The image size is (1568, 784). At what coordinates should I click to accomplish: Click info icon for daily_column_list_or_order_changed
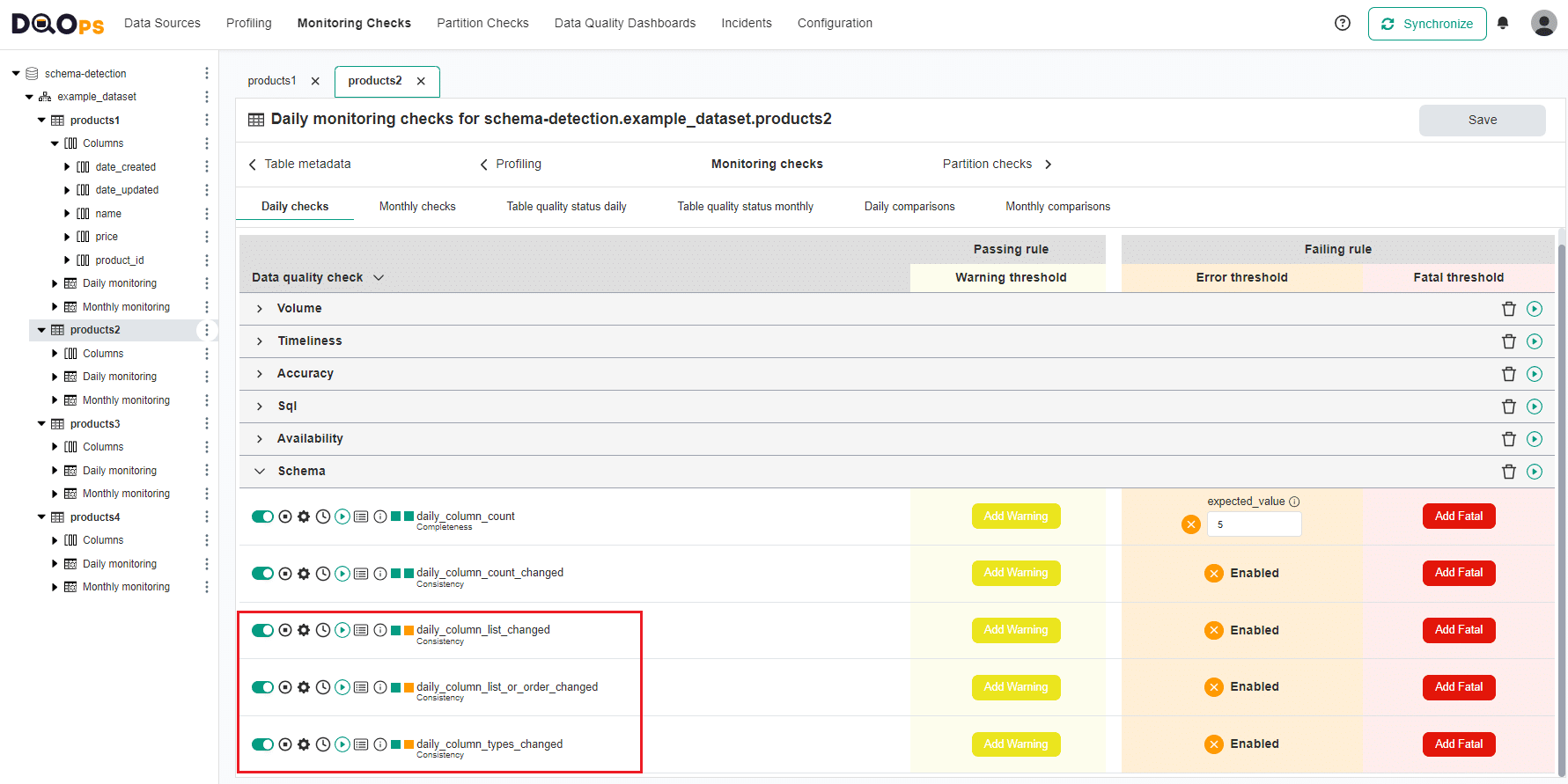pyautogui.click(x=380, y=687)
